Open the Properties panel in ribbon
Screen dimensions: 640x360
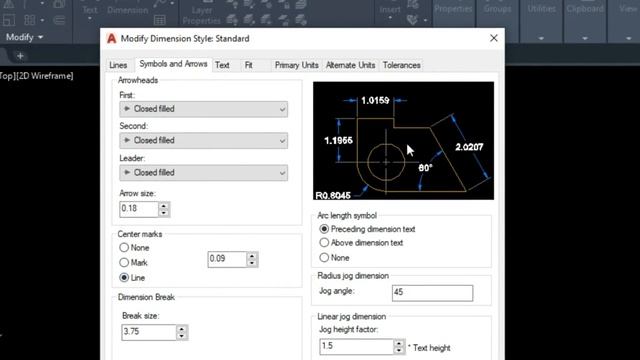pyautogui.click(x=453, y=9)
